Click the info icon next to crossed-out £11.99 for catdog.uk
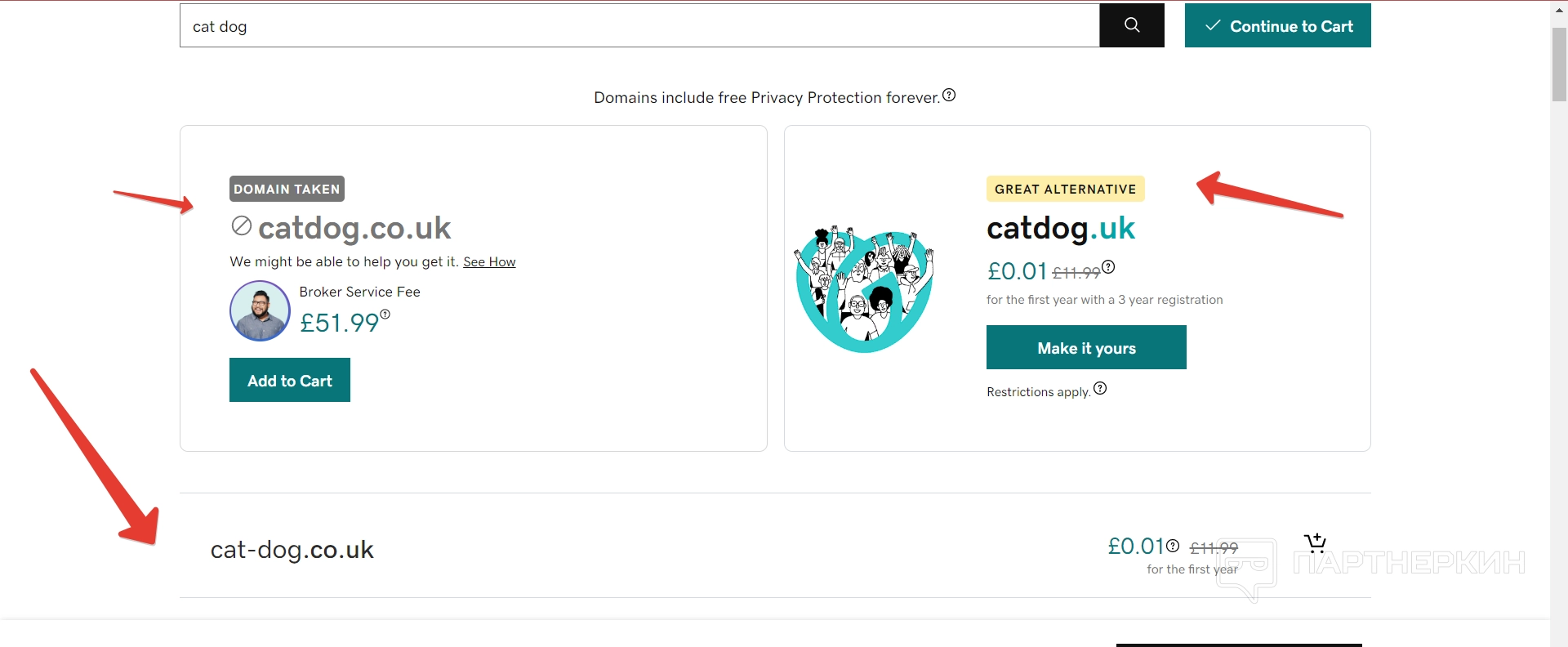 click(1108, 267)
